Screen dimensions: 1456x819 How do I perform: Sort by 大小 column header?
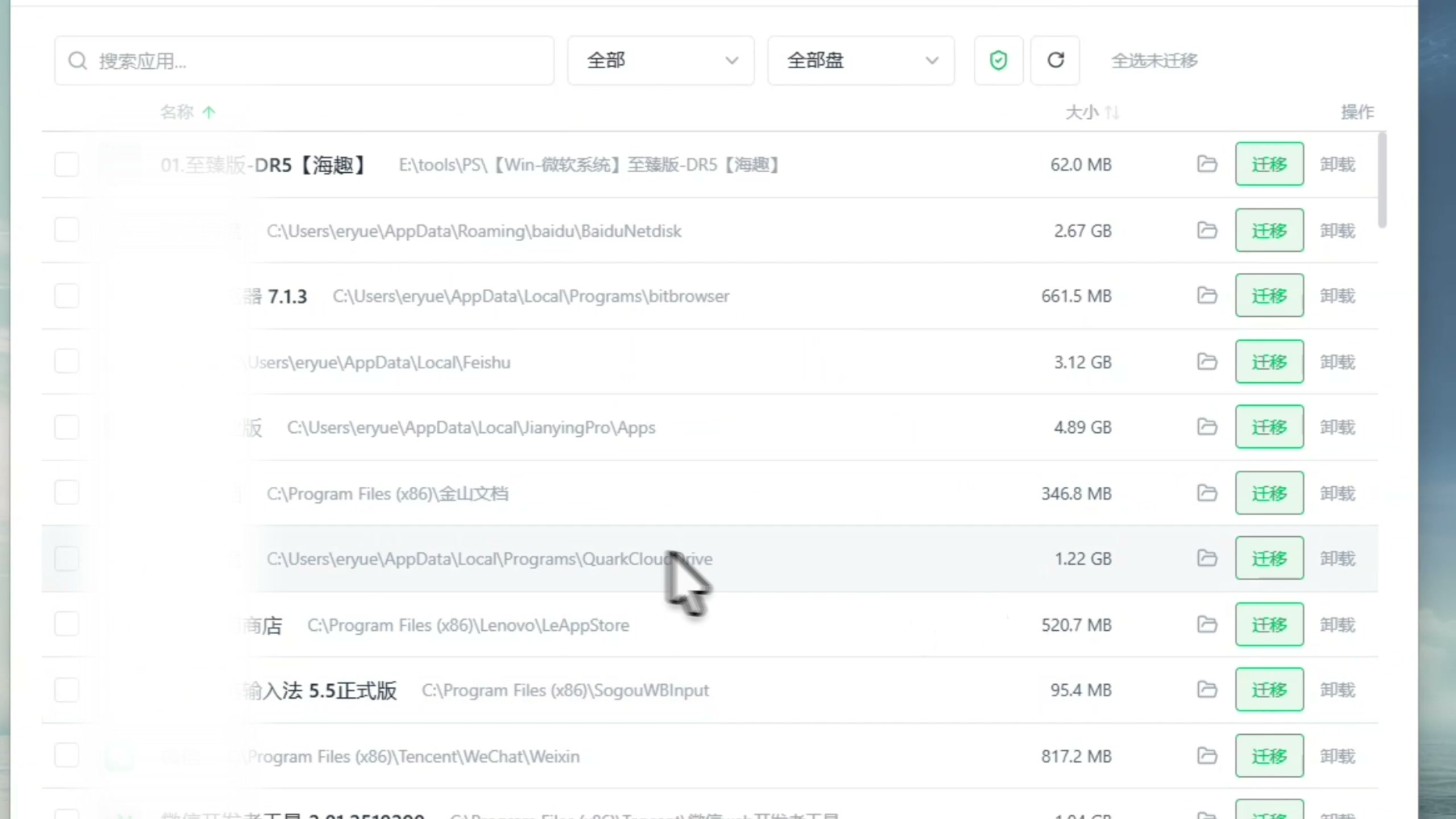1092,112
